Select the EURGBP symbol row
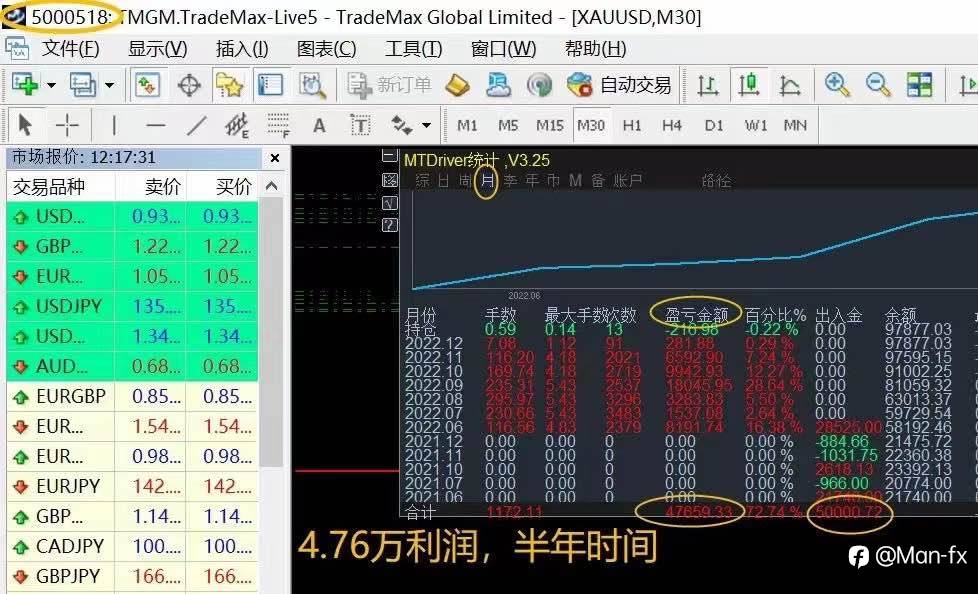The height and width of the screenshot is (594, 978). pos(132,396)
